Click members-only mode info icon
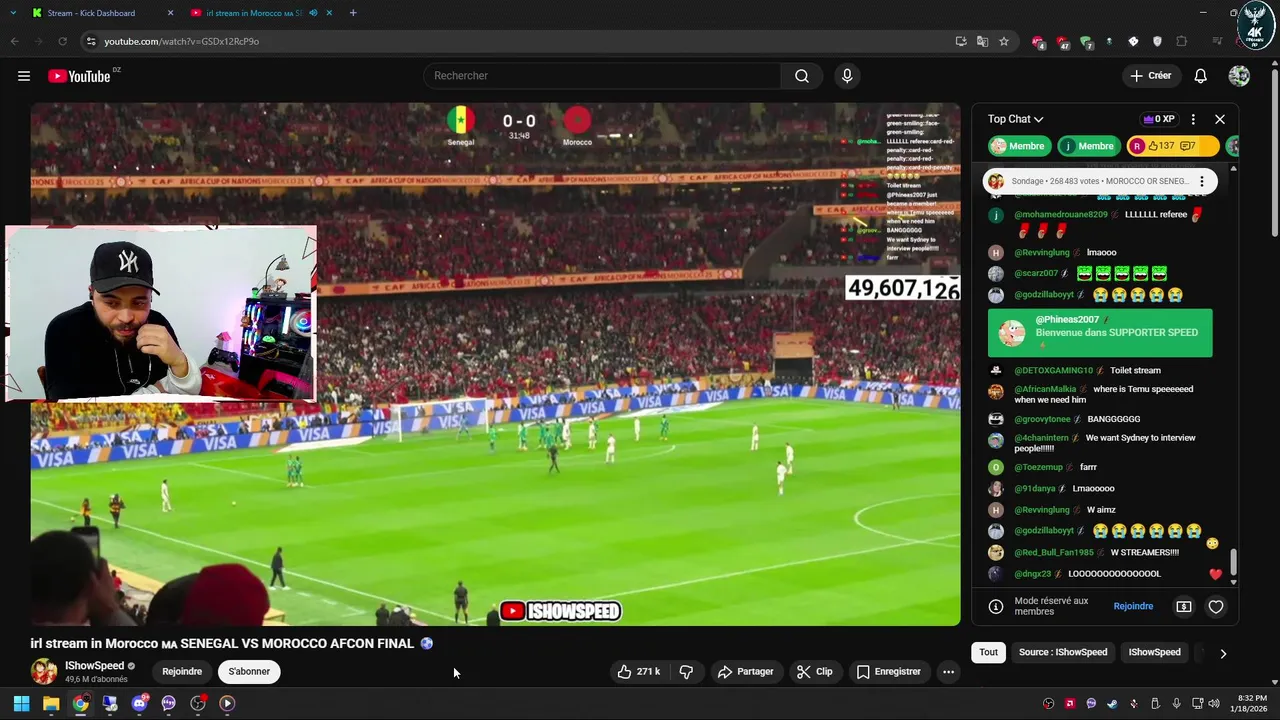Image resolution: width=1280 pixels, height=720 pixels. (x=996, y=606)
